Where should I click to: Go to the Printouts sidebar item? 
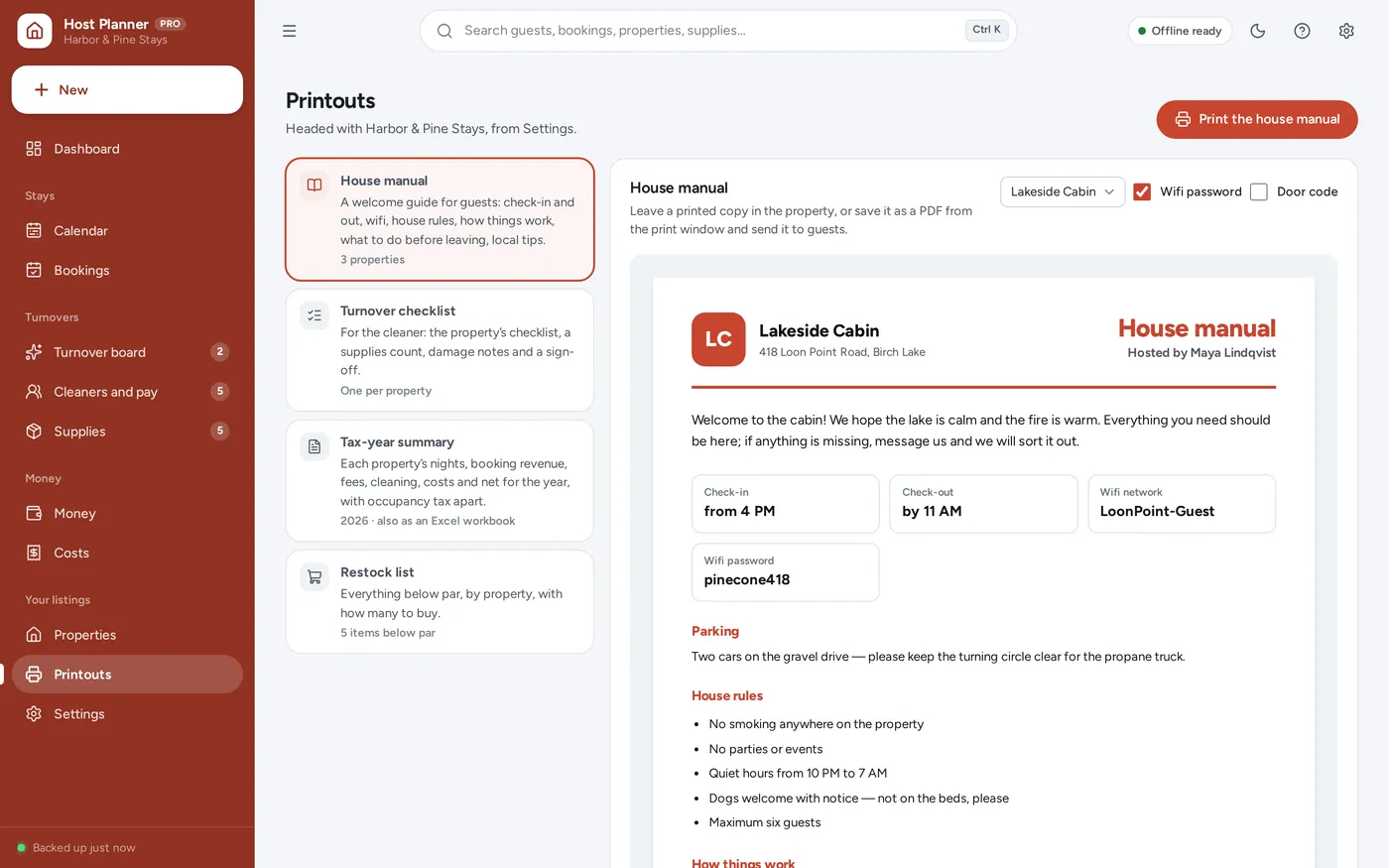(127, 675)
